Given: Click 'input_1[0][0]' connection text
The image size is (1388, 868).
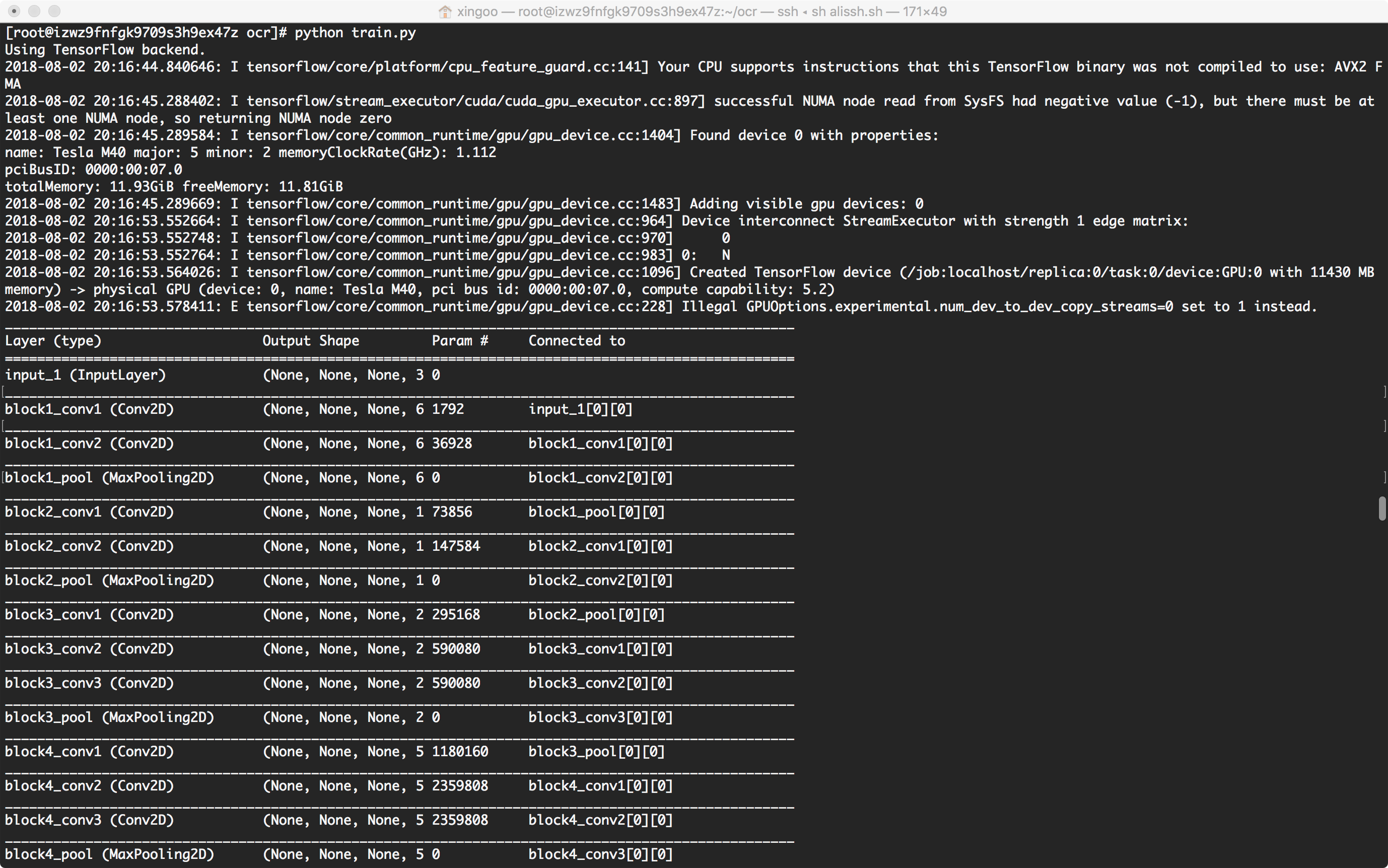Looking at the screenshot, I should coord(581,409).
